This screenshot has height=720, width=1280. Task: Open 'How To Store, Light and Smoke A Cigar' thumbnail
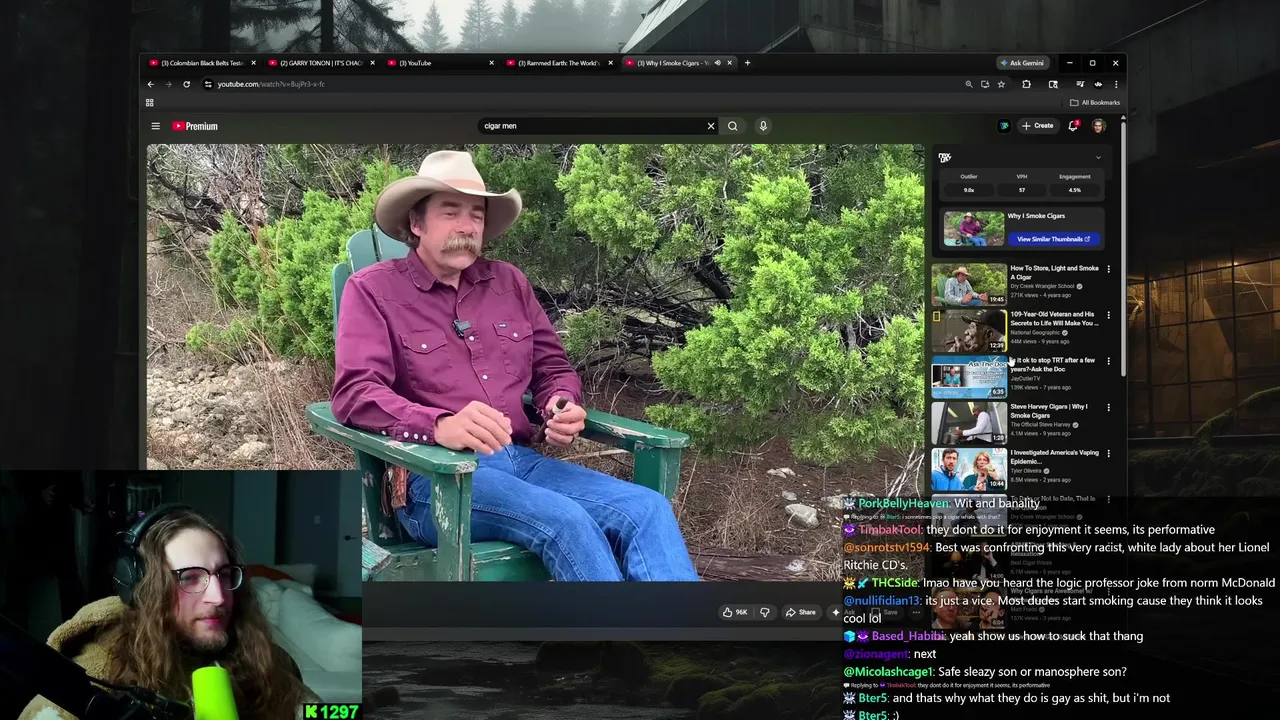[969, 285]
